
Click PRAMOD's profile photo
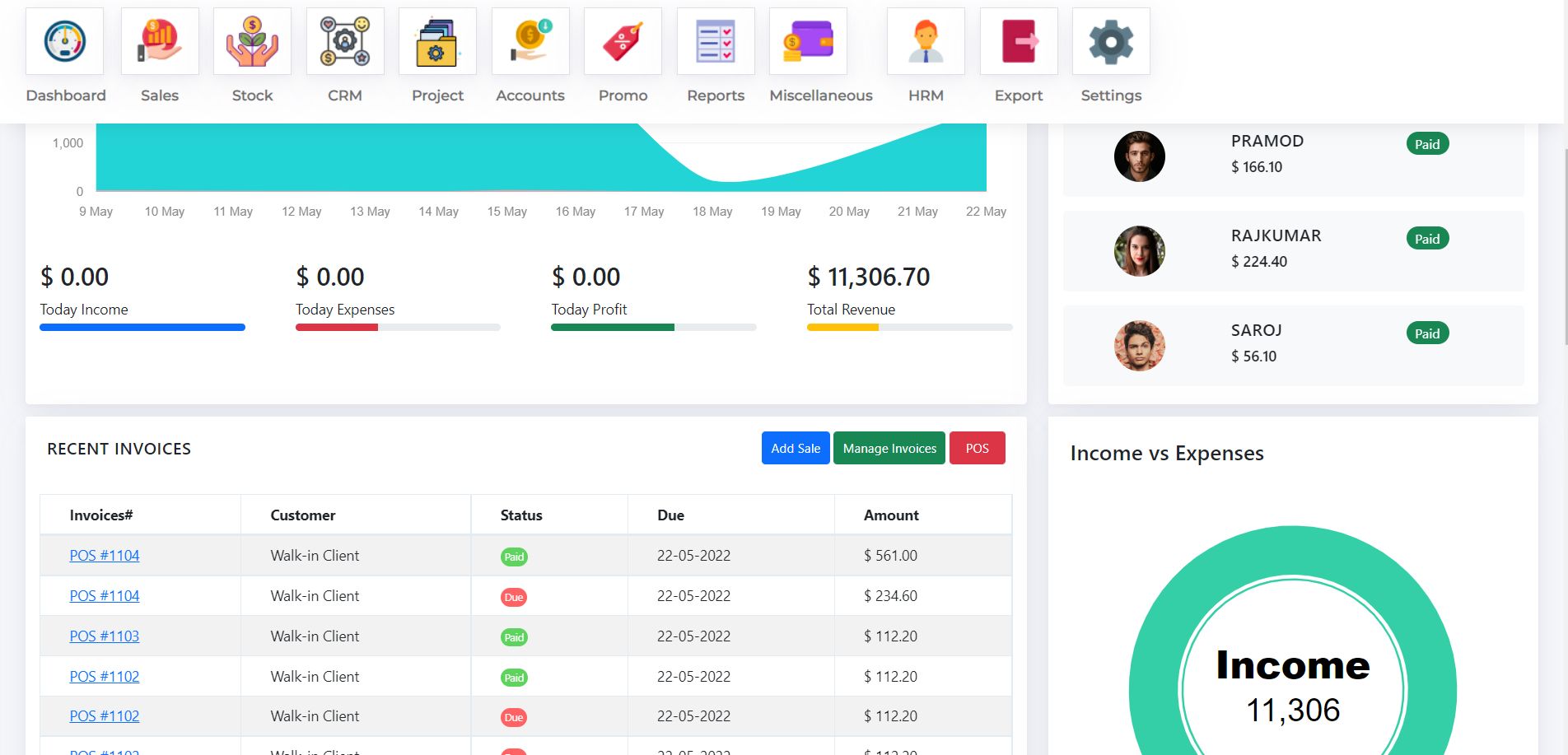1140,156
